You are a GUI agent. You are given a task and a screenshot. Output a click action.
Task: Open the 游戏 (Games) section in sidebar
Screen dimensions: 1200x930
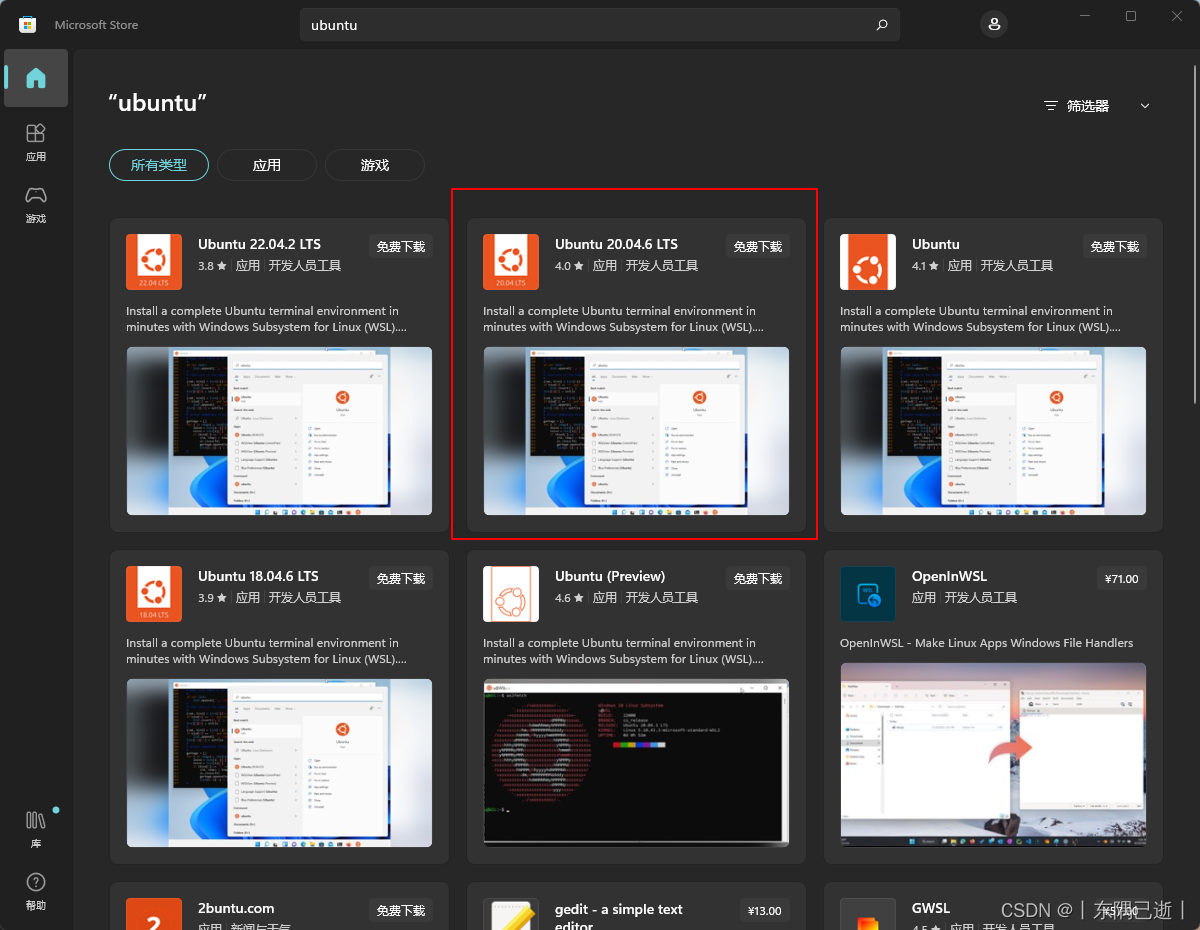point(36,204)
